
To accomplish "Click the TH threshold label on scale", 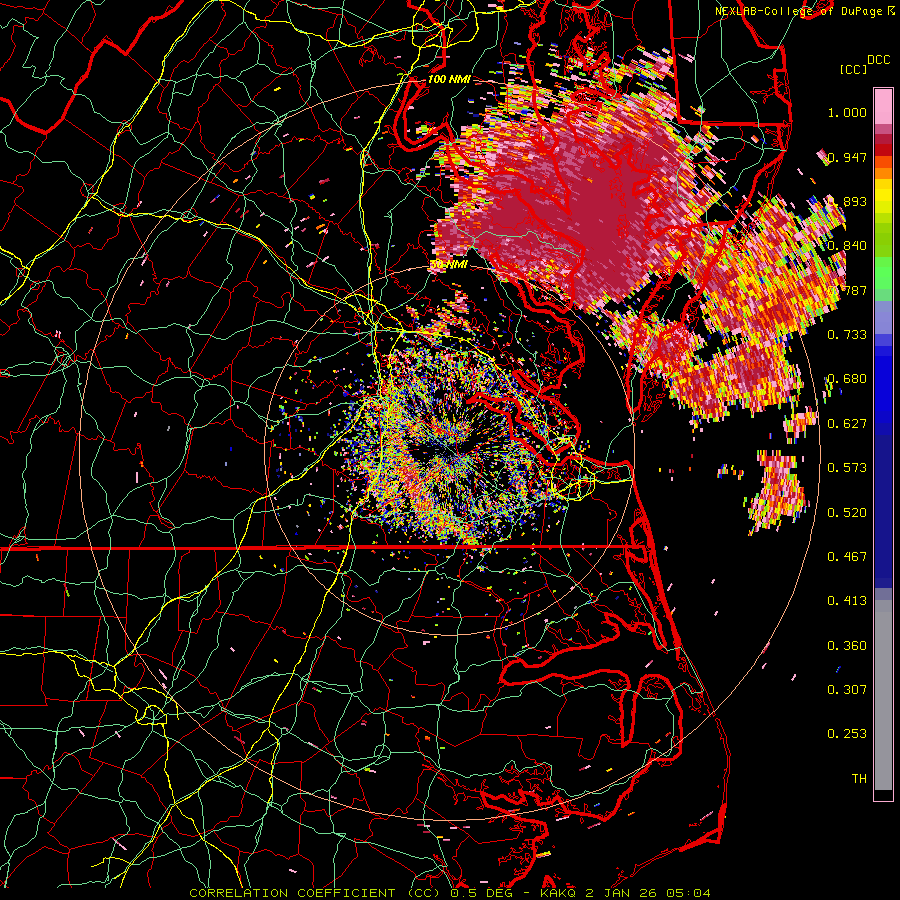I will click(x=859, y=778).
